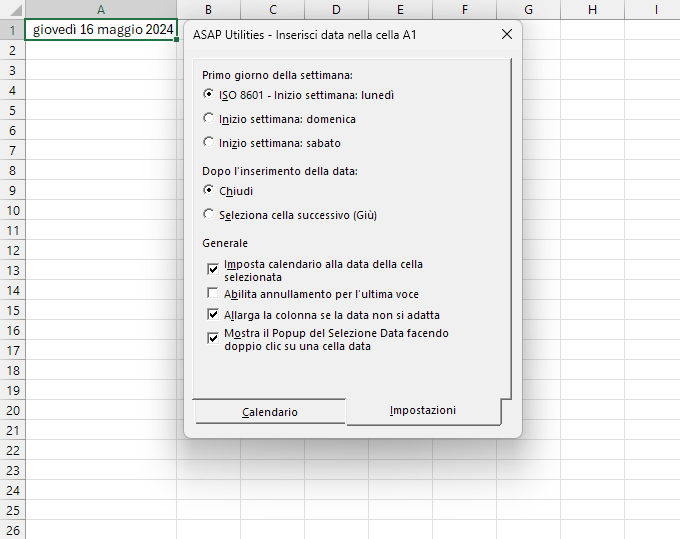Image resolution: width=680 pixels, height=539 pixels.
Task: Click the fill handle of cell A1
Action: pos(177,39)
